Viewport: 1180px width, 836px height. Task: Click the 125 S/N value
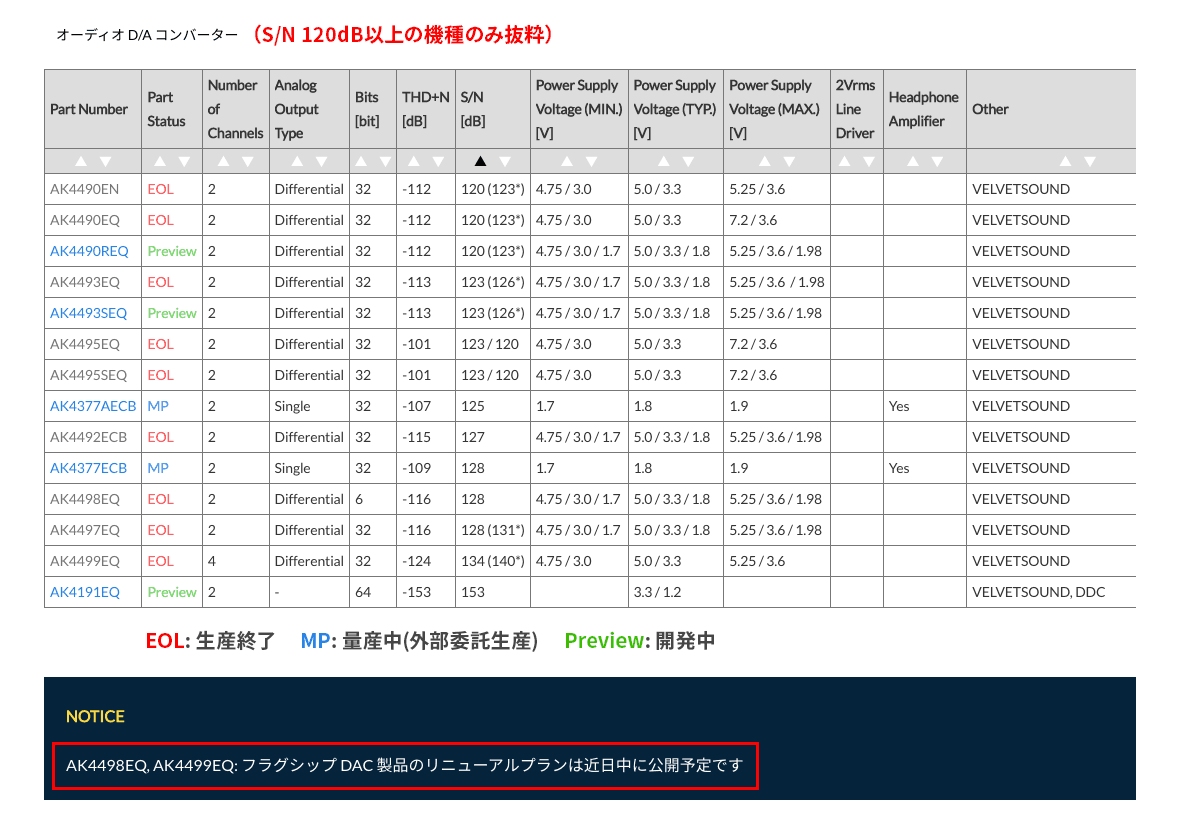coord(473,406)
